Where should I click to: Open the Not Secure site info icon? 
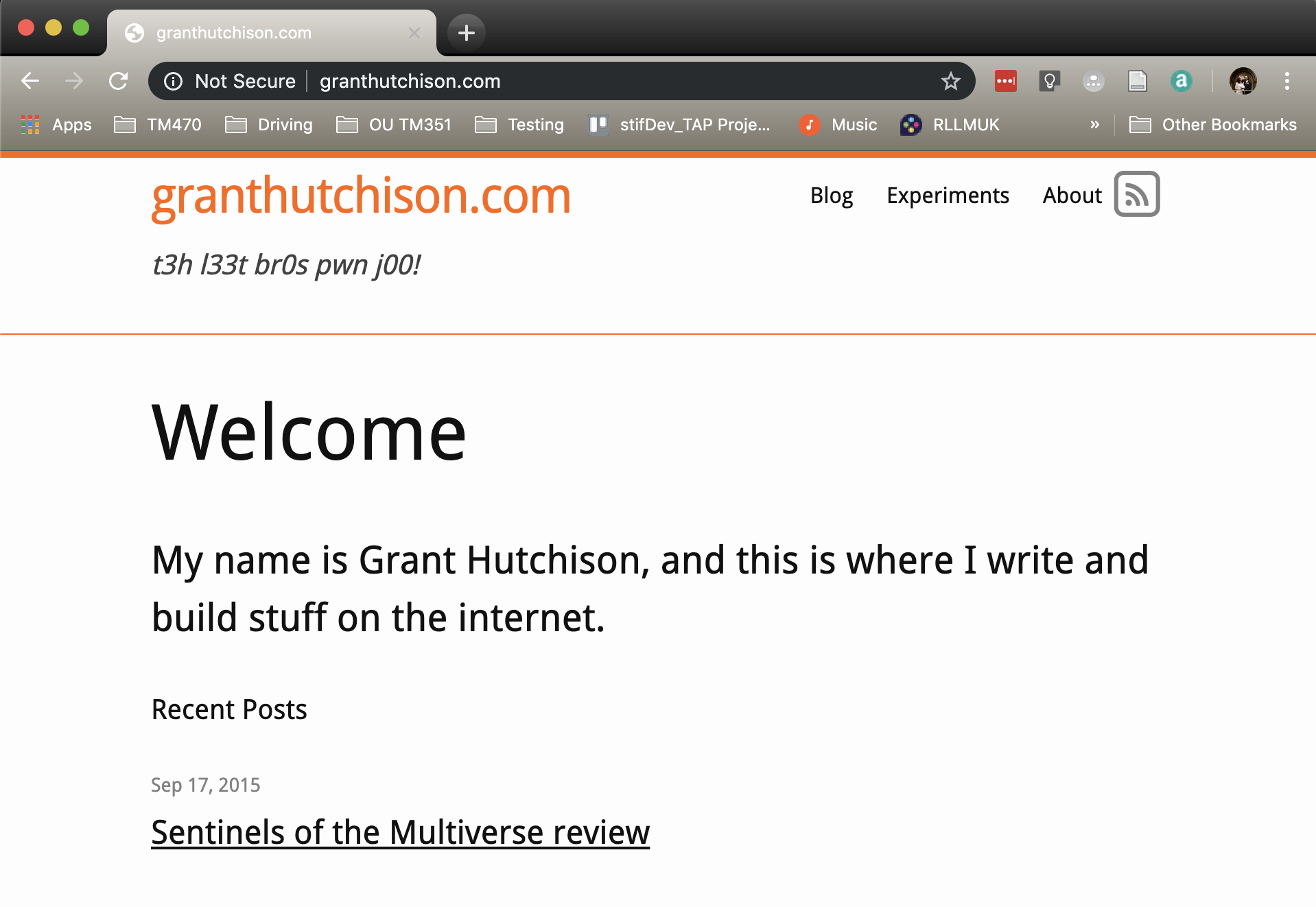coord(174,81)
